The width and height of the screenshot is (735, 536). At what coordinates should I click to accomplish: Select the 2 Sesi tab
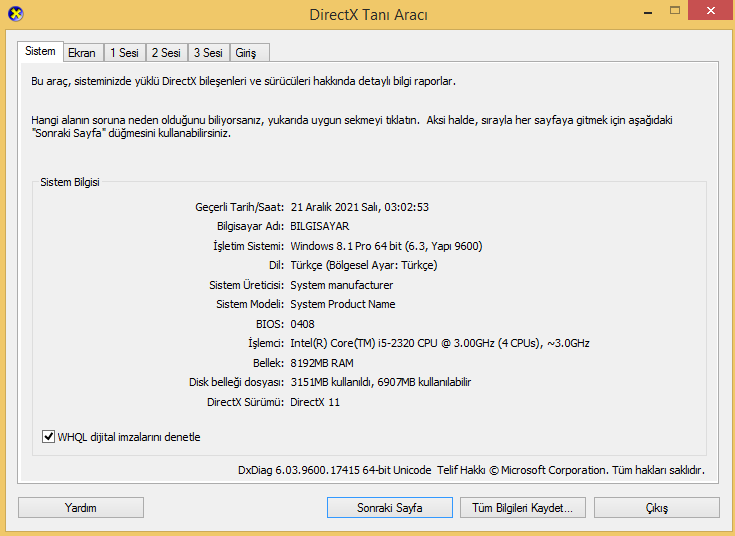[166, 53]
